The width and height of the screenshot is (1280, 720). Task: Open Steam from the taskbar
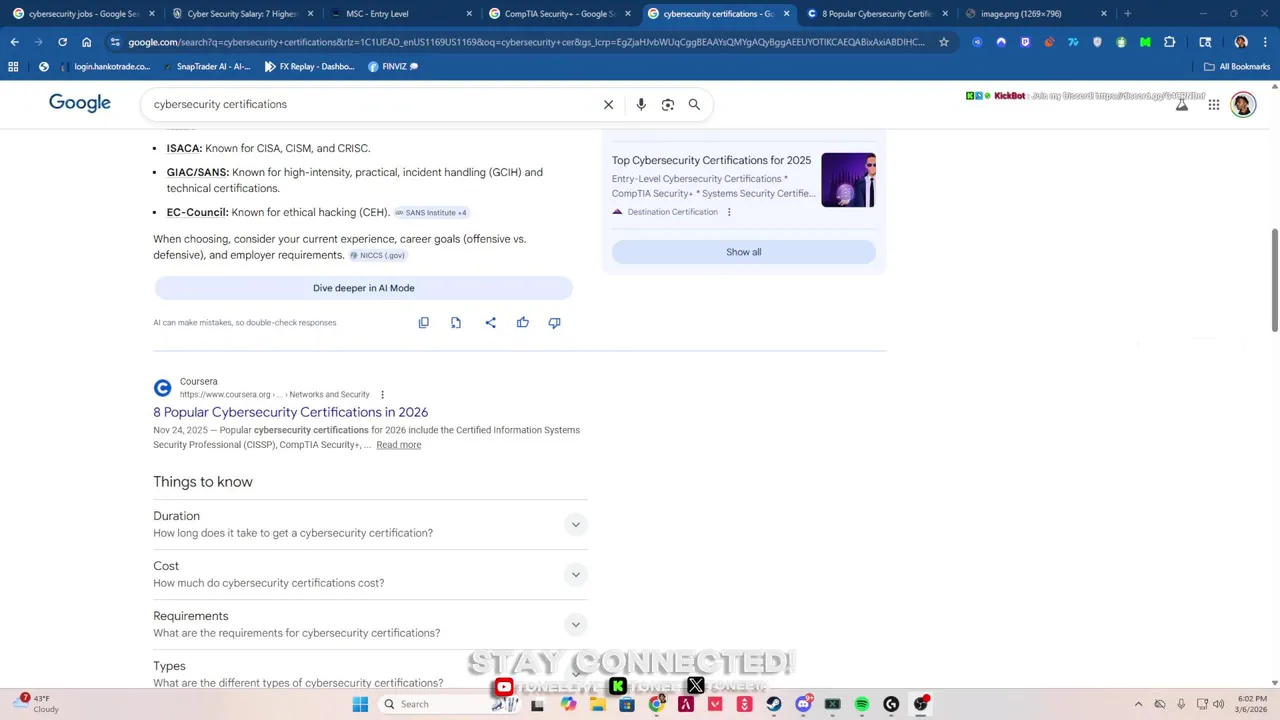(x=774, y=704)
